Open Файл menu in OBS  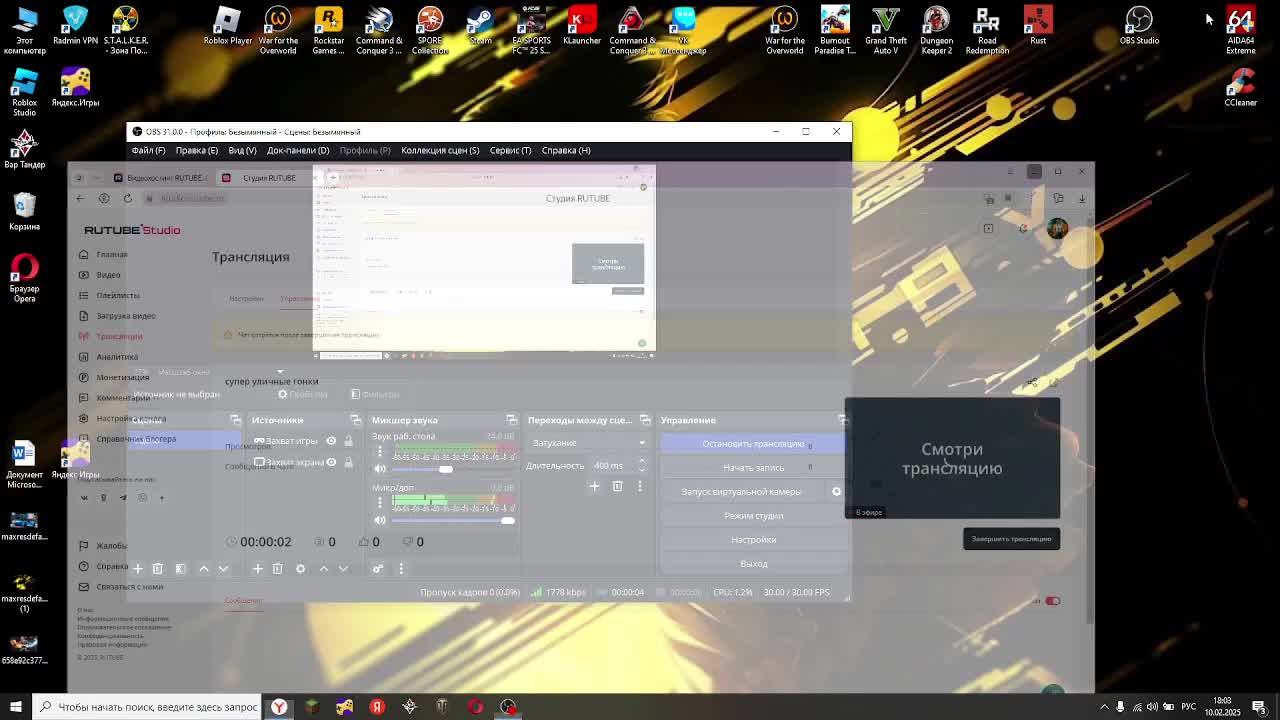point(148,150)
